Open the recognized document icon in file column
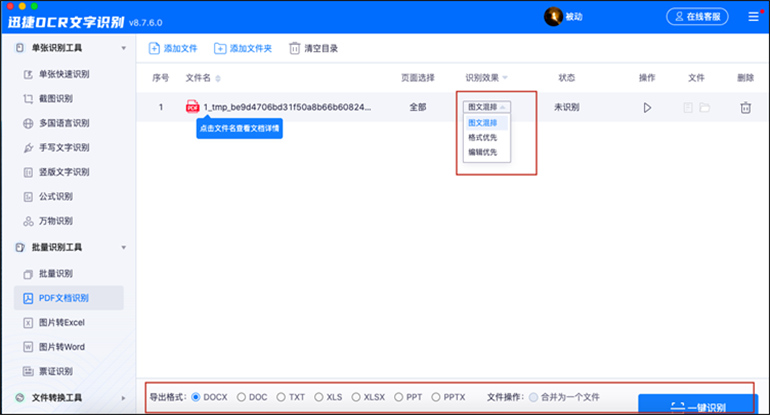This screenshot has width=770, height=415. [x=688, y=107]
